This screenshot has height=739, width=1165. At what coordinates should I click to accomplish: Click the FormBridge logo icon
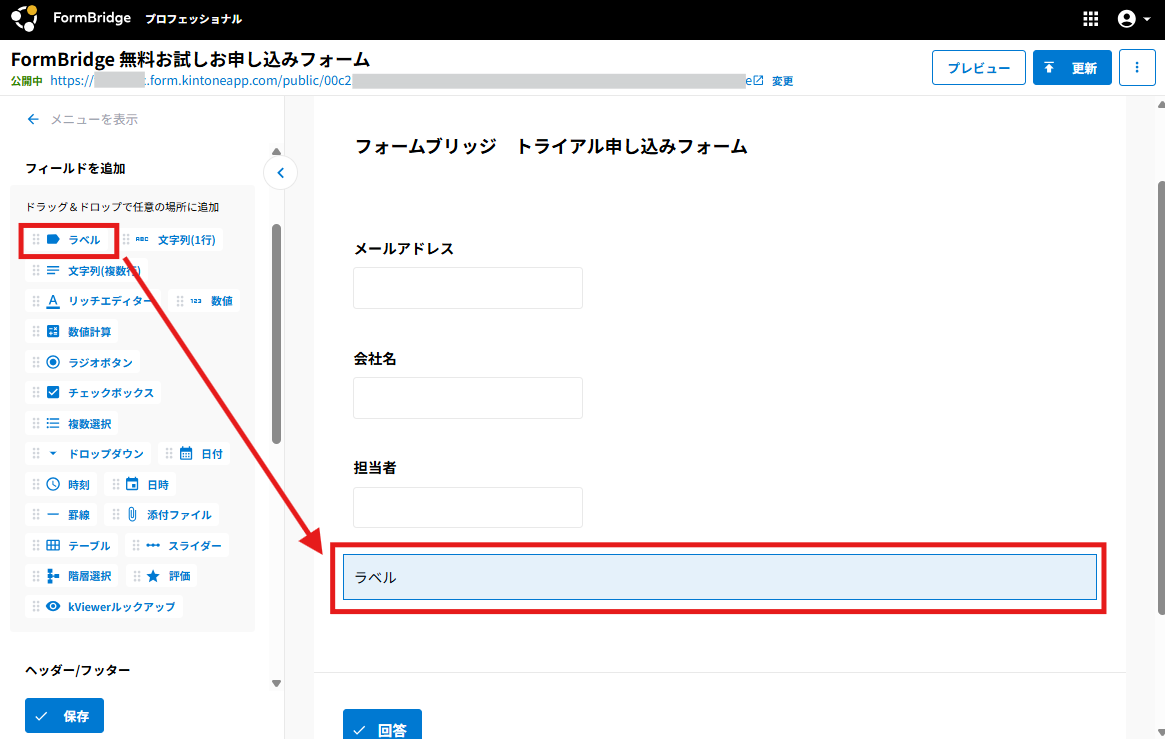[25, 19]
